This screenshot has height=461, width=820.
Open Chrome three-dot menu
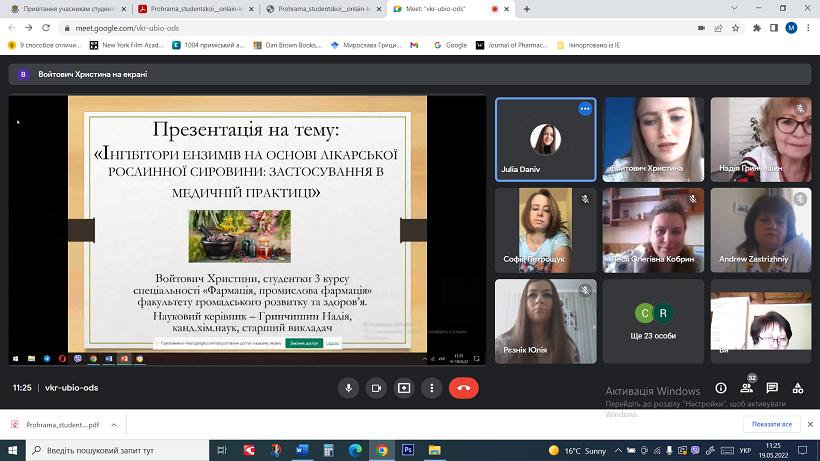[808, 28]
